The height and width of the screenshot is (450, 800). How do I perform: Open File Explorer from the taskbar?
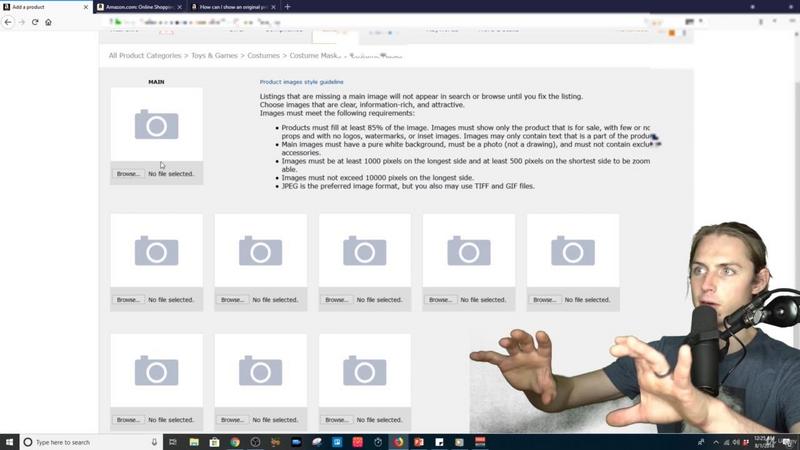[x=194, y=442]
